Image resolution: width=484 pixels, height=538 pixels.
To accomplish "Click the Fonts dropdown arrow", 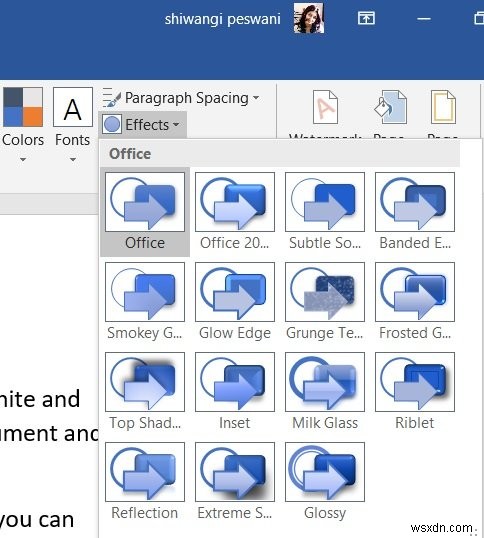I will click(x=73, y=159).
